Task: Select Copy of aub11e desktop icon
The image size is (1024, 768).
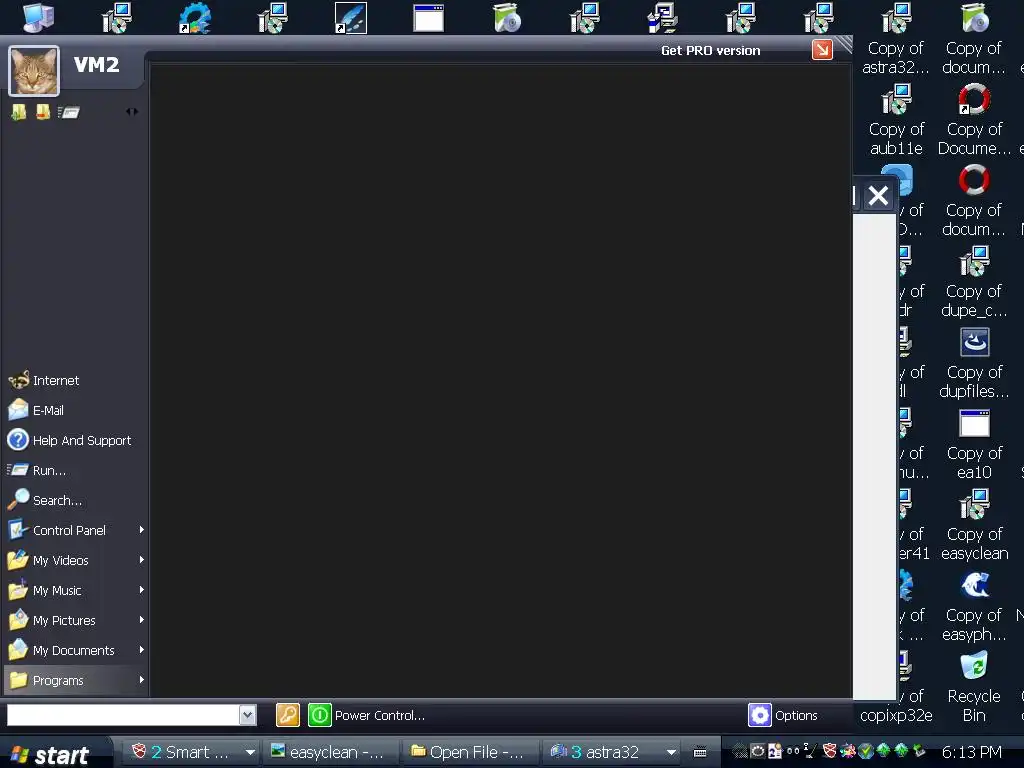Action: (x=896, y=121)
